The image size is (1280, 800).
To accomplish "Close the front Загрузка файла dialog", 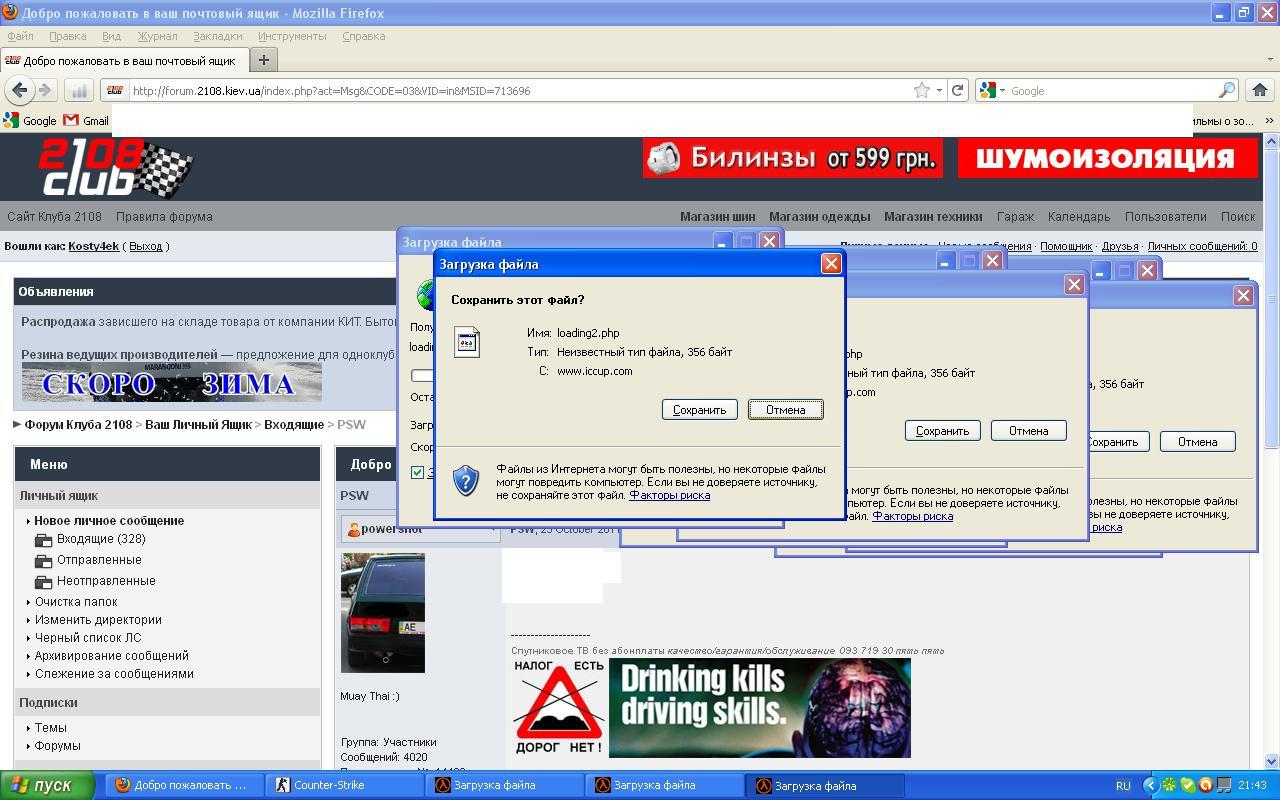I will (x=830, y=263).
